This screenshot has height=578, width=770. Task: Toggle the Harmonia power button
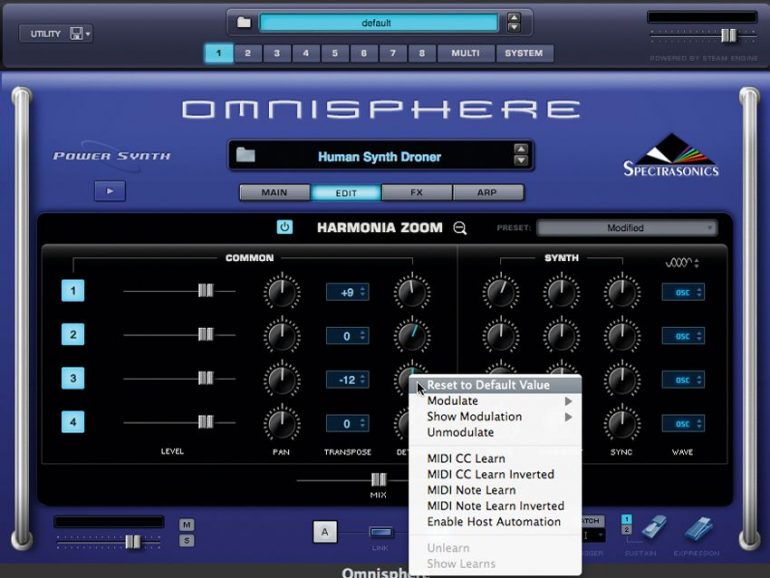click(x=284, y=227)
